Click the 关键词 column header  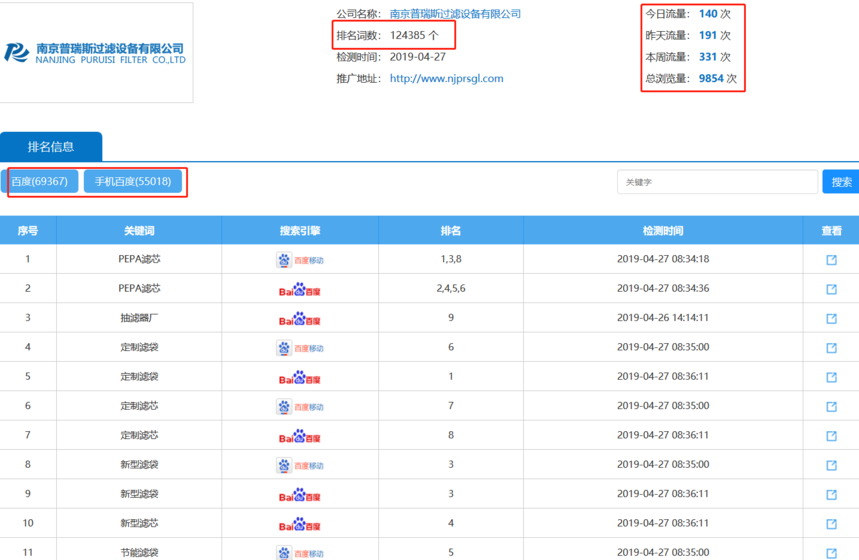click(139, 231)
